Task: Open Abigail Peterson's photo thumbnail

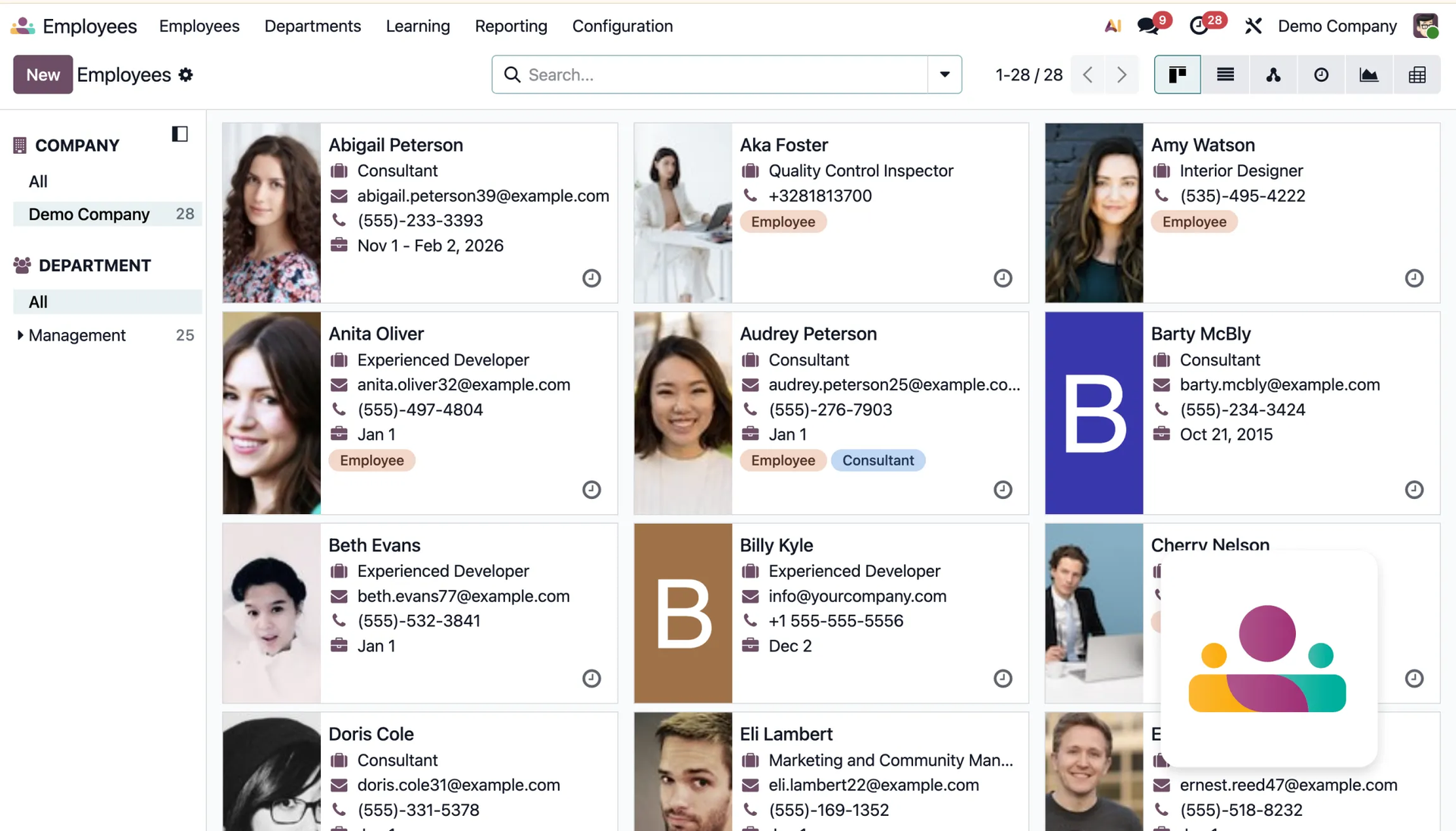Action: (271, 213)
